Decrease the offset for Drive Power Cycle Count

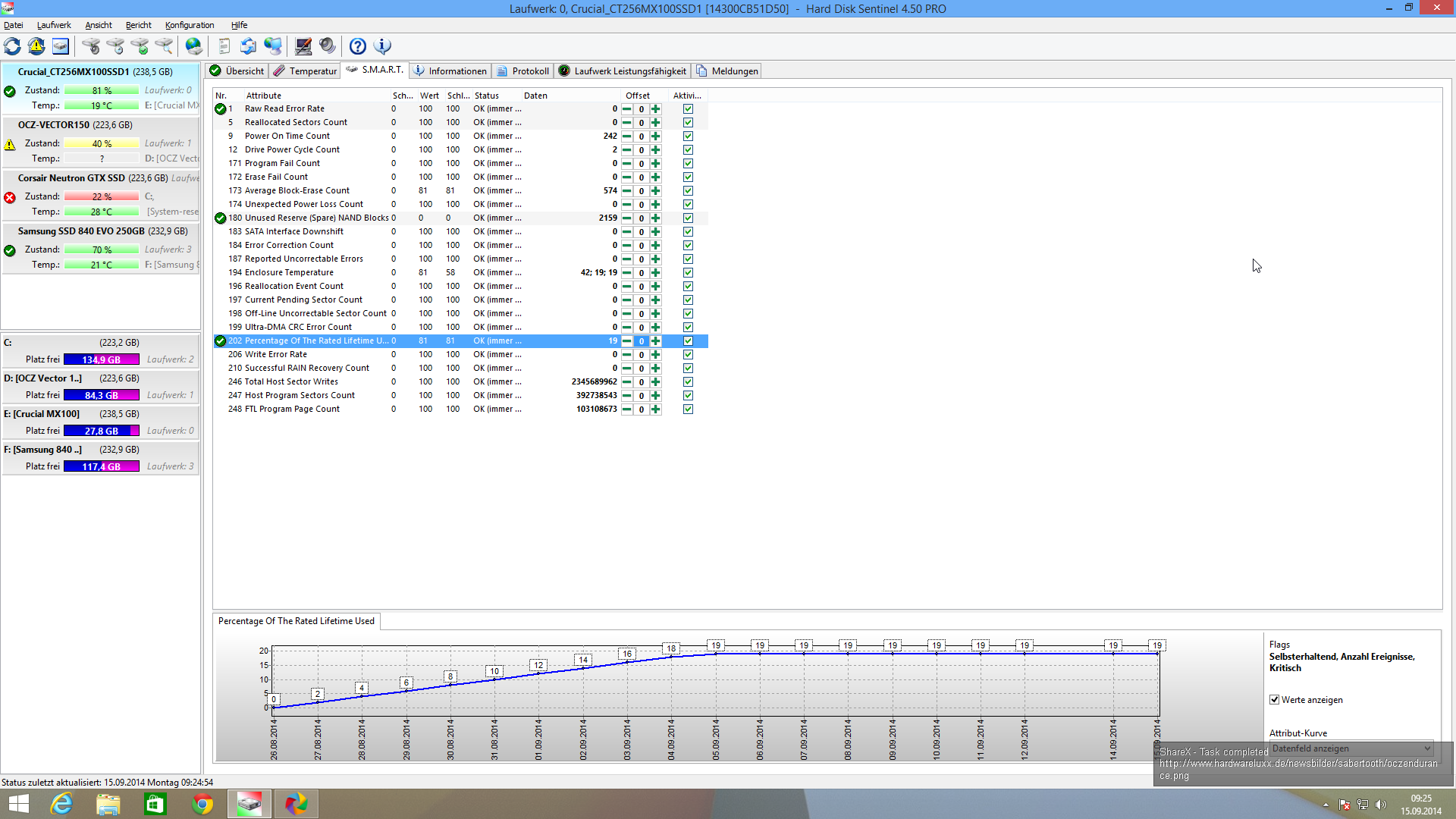coord(627,150)
